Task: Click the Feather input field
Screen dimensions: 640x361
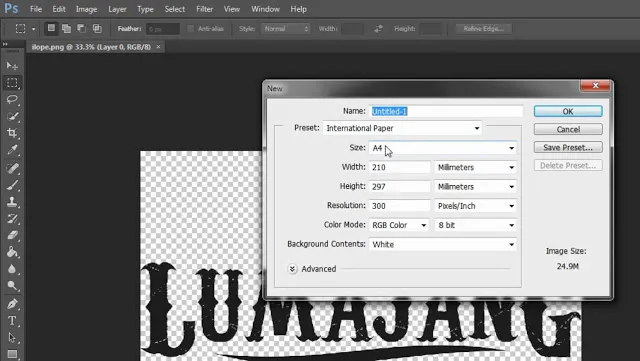Action: point(162,29)
